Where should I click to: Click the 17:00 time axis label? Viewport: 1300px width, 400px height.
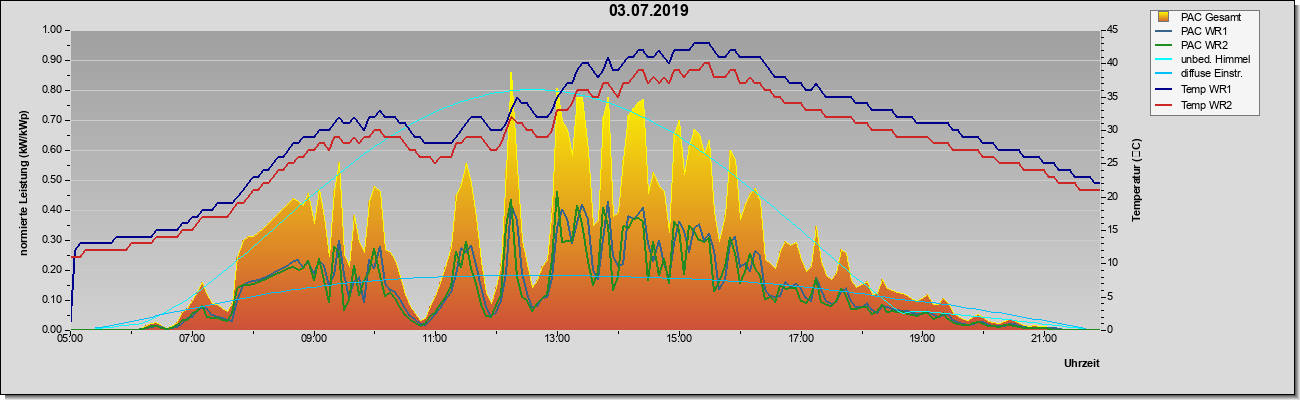coord(800,340)
